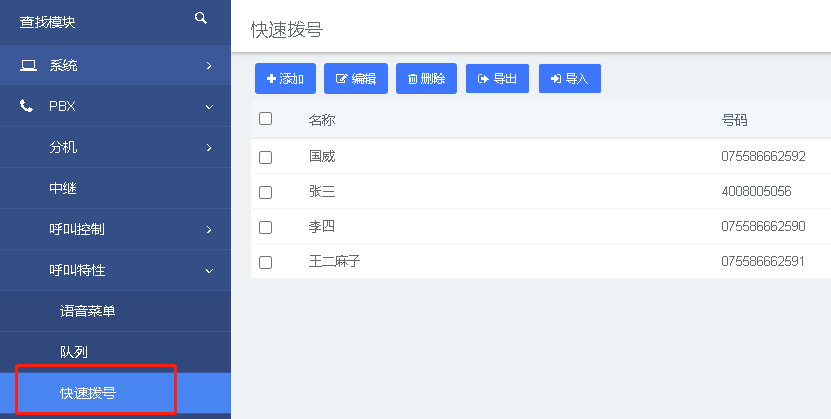Click the name cell 国威
Screen dimensions: 831x419
[322, 156]
